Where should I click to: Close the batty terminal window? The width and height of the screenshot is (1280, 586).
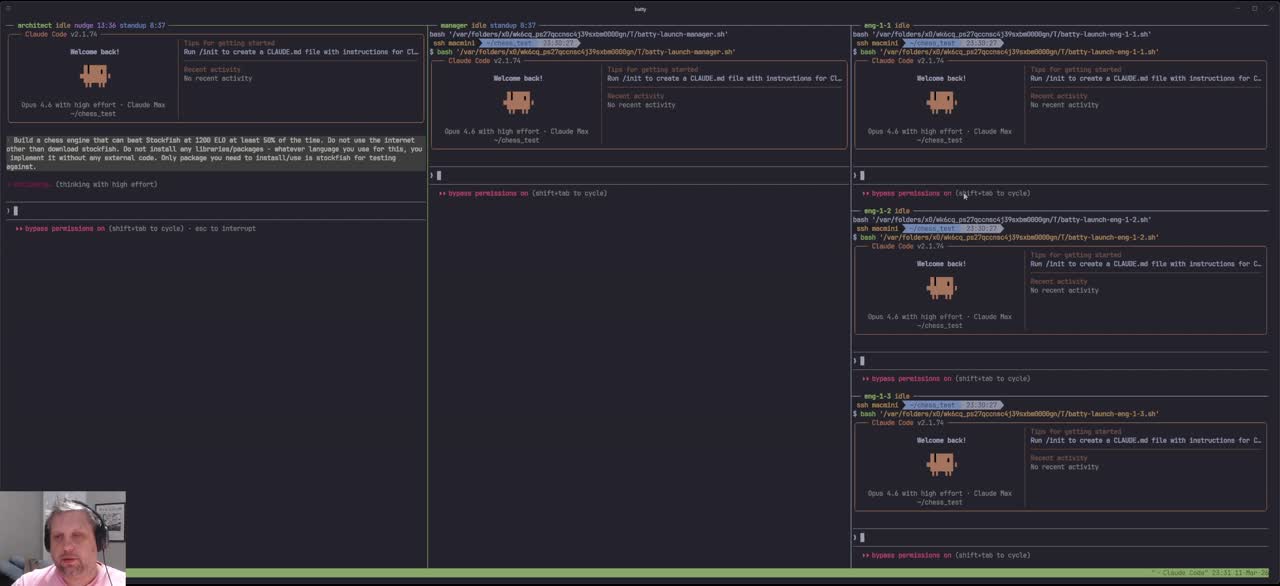click(1270, 8)
